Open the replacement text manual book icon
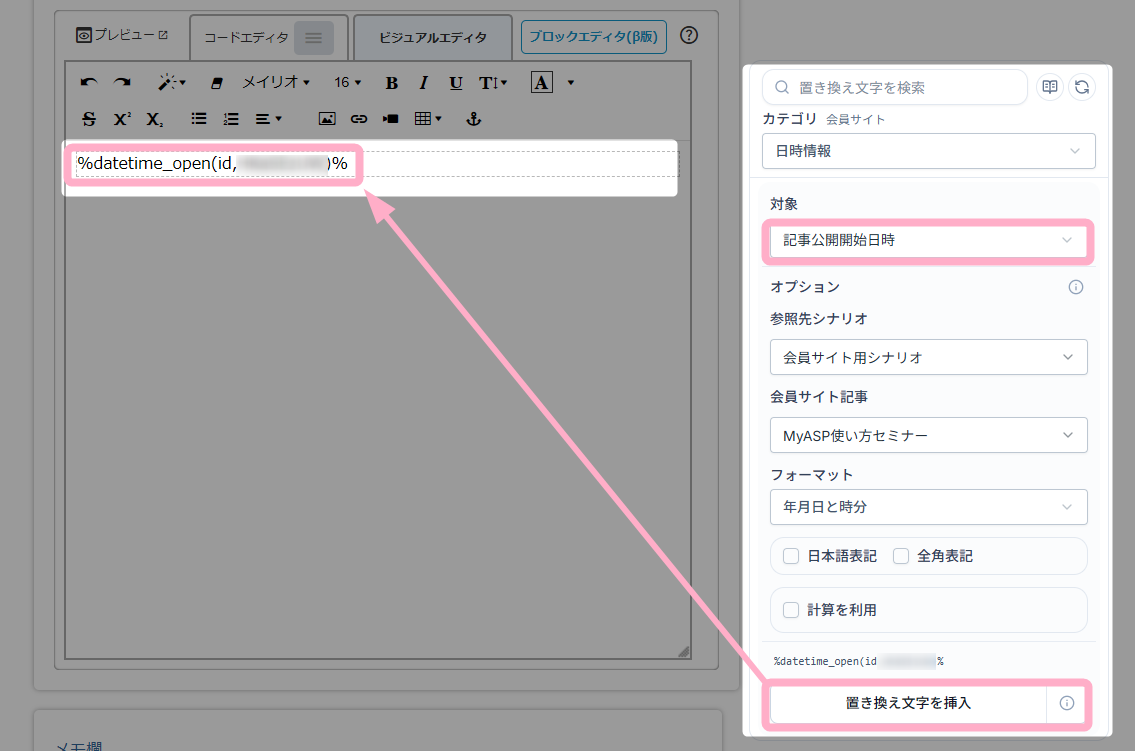Viewport: 1135px width, 751px height. click(1050, 87)
